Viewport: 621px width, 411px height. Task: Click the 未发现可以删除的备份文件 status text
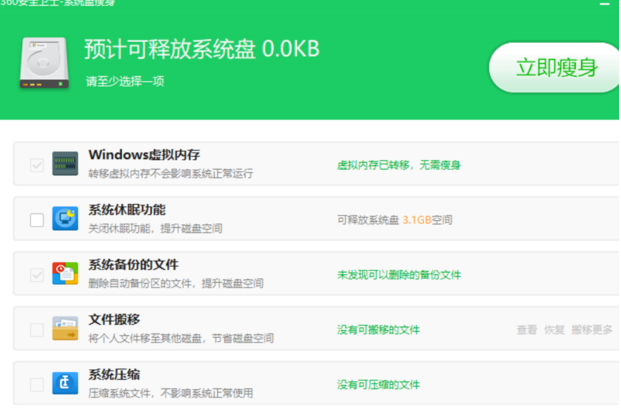pyautogui.click(x=398, y=274)
